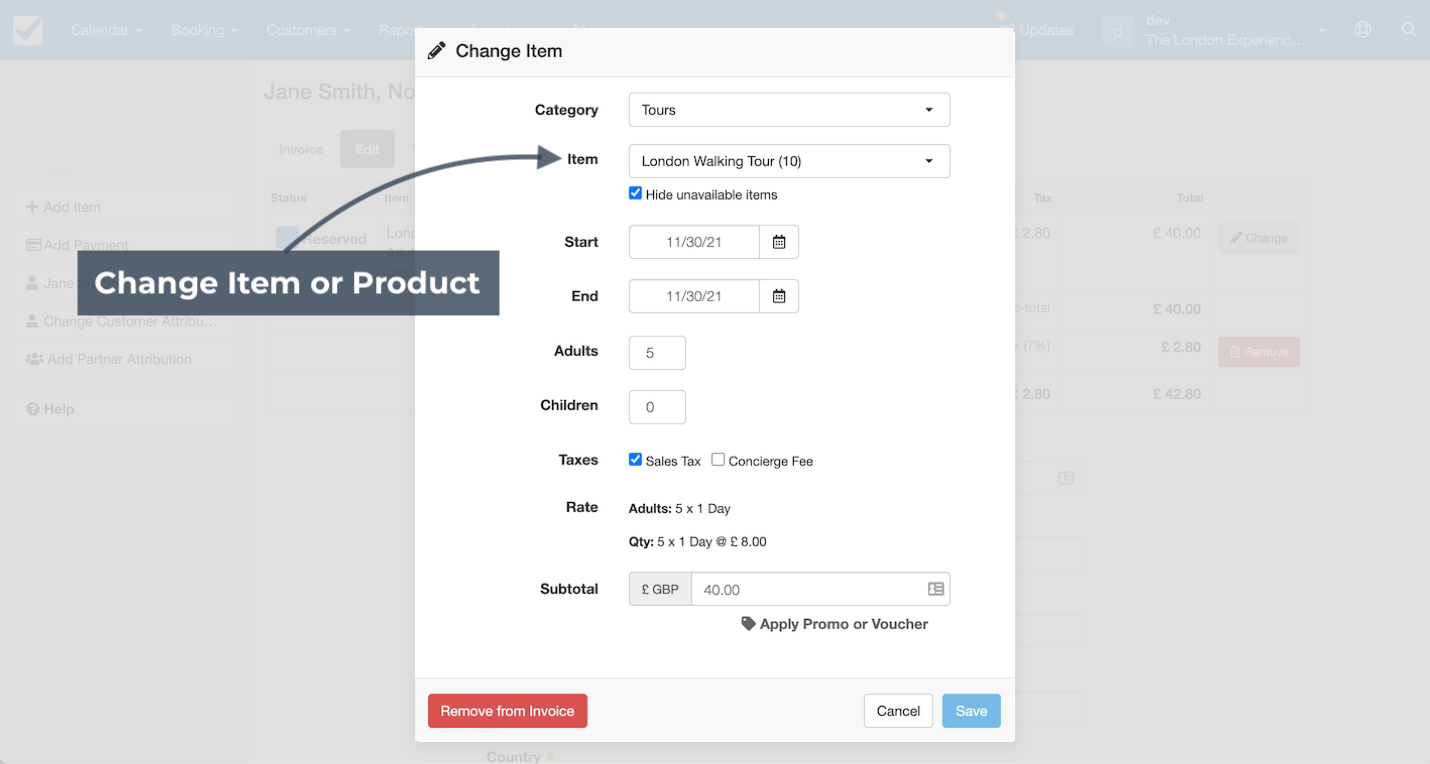
Task: Click the Subtotal field calculator icon
Action: (x=936, y=589)
